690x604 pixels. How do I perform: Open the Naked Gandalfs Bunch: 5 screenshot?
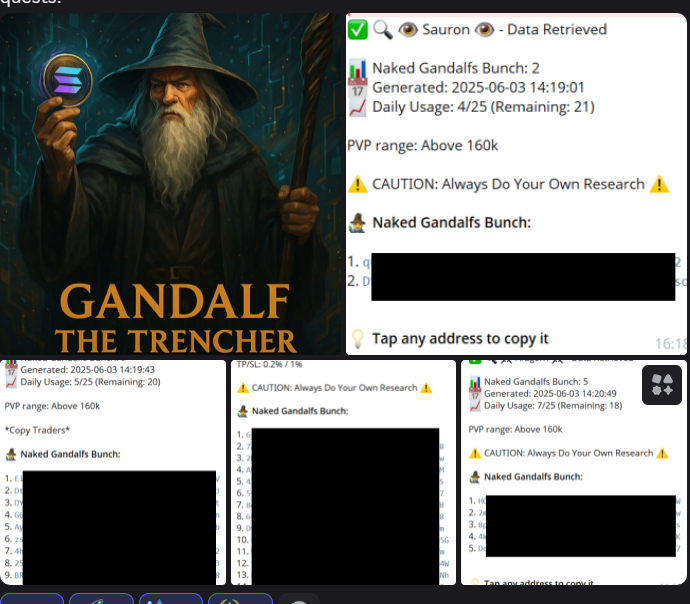click(574, 472)
